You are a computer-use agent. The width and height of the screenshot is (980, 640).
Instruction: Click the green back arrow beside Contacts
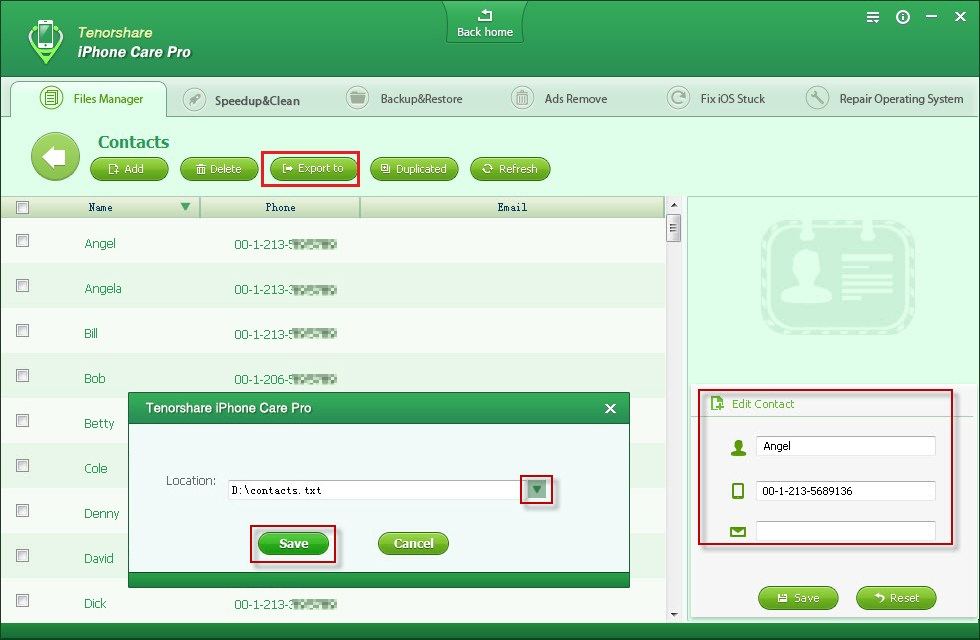click(56, 157)
